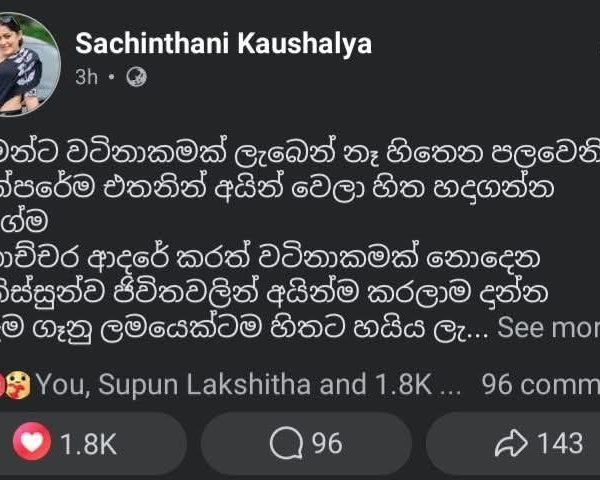Open the post via the 3h timestamp
This screenshot has height=480, width=600.
(86, 77)
